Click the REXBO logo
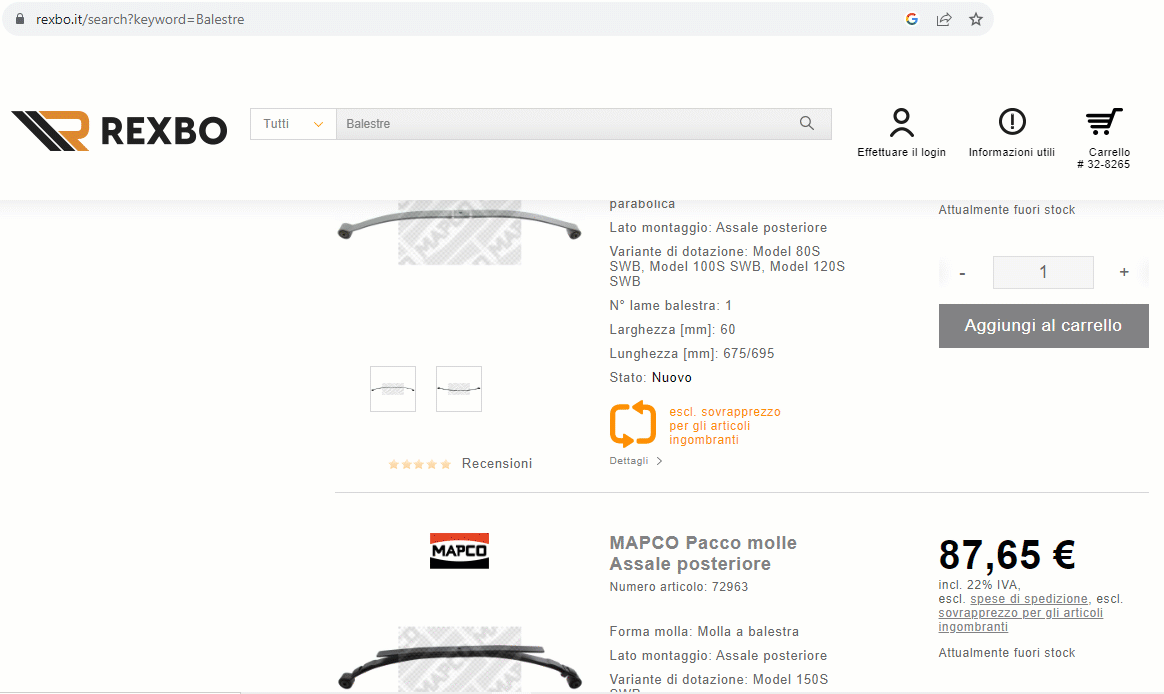The width and height of the screenshot is (1164, 694). pos(120,131)
